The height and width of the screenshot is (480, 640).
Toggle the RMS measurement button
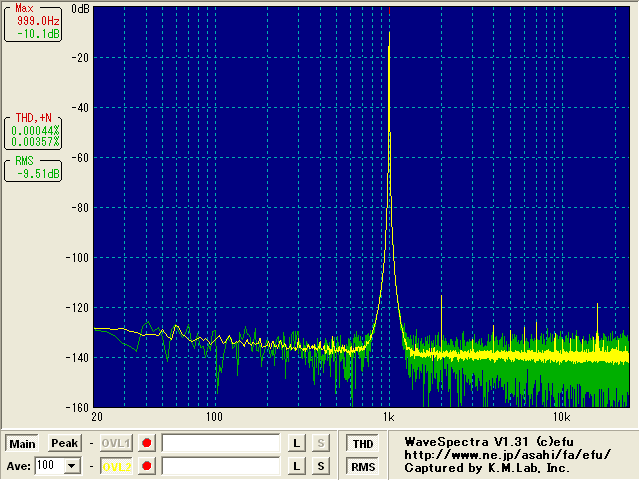pos(363,467)
